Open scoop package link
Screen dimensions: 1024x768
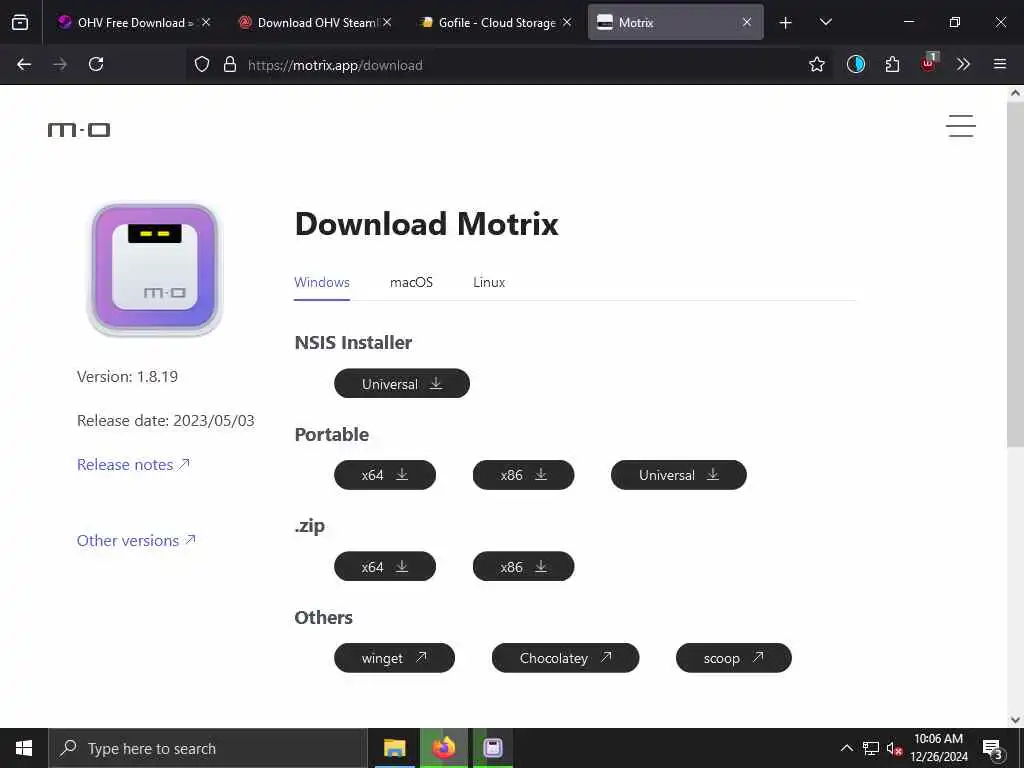733,658
